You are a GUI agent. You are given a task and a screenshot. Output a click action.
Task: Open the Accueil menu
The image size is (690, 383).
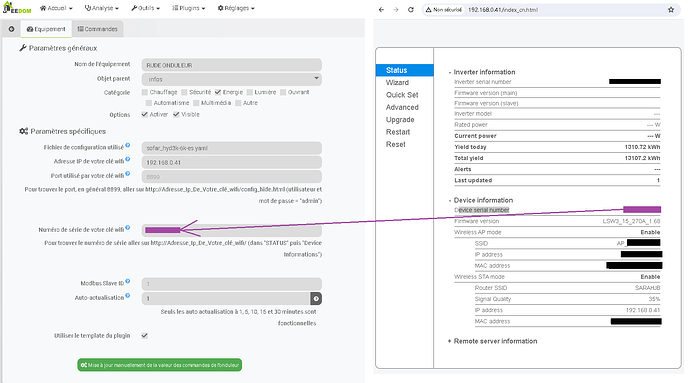[56, 8]
